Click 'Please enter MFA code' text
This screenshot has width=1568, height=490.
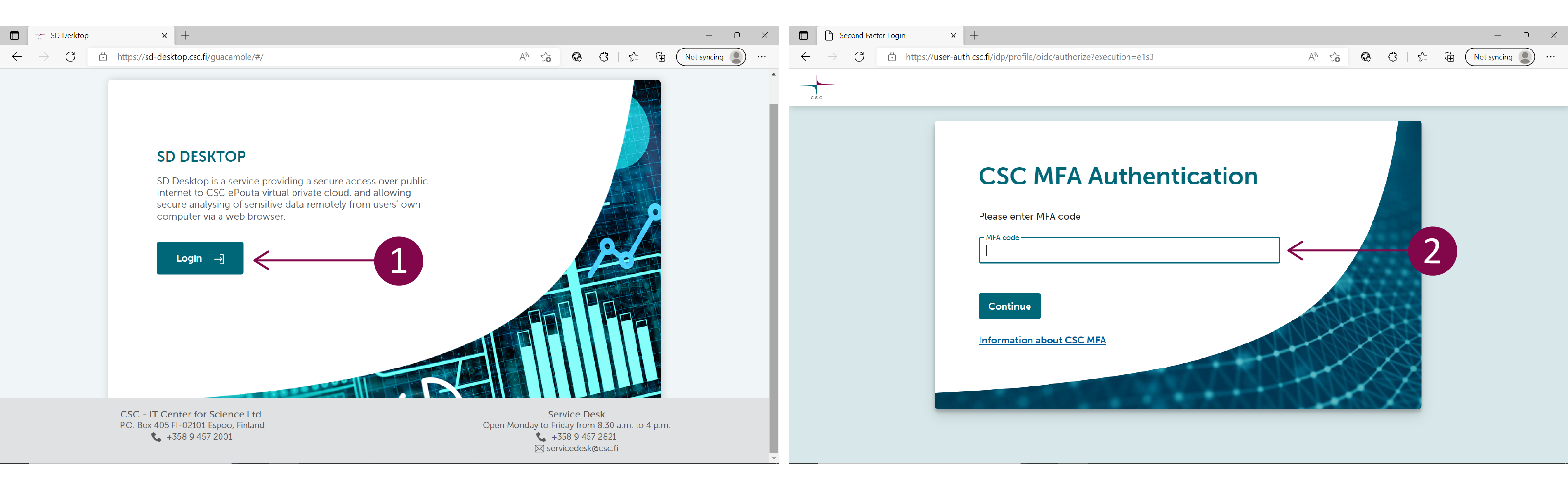[x=1029, y=216]
